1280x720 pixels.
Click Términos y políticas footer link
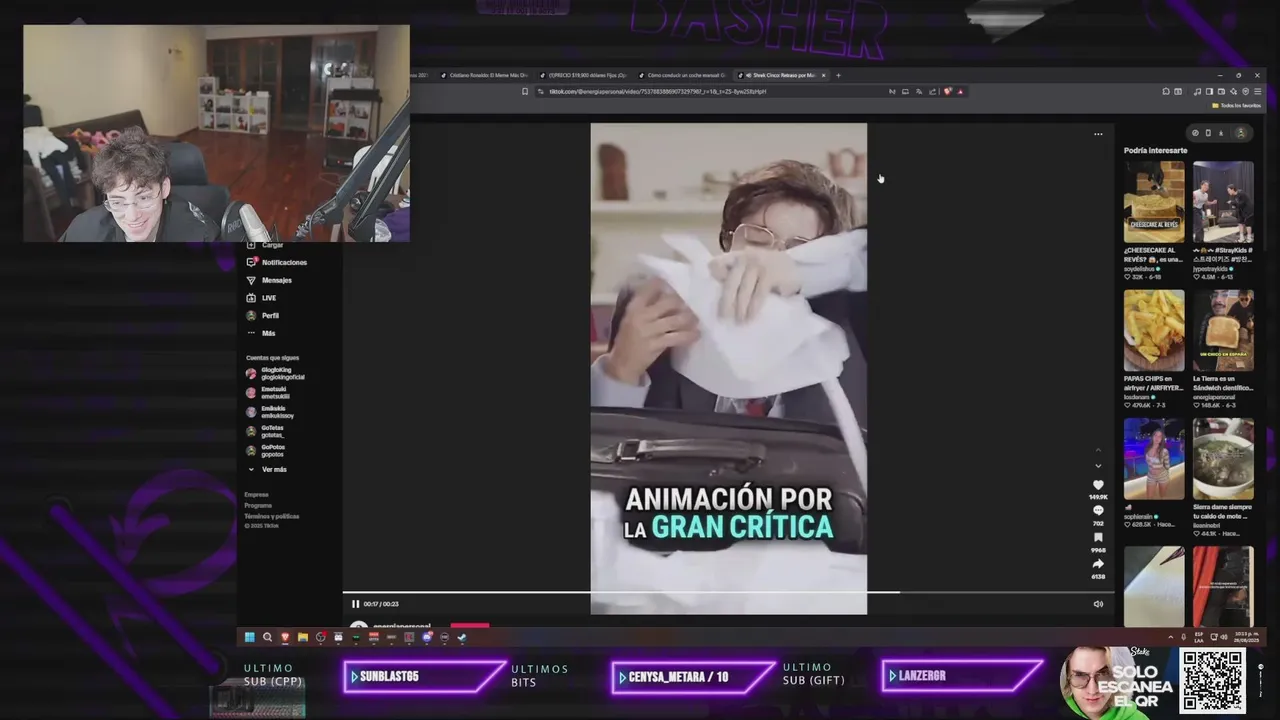[x=272, y=516]
